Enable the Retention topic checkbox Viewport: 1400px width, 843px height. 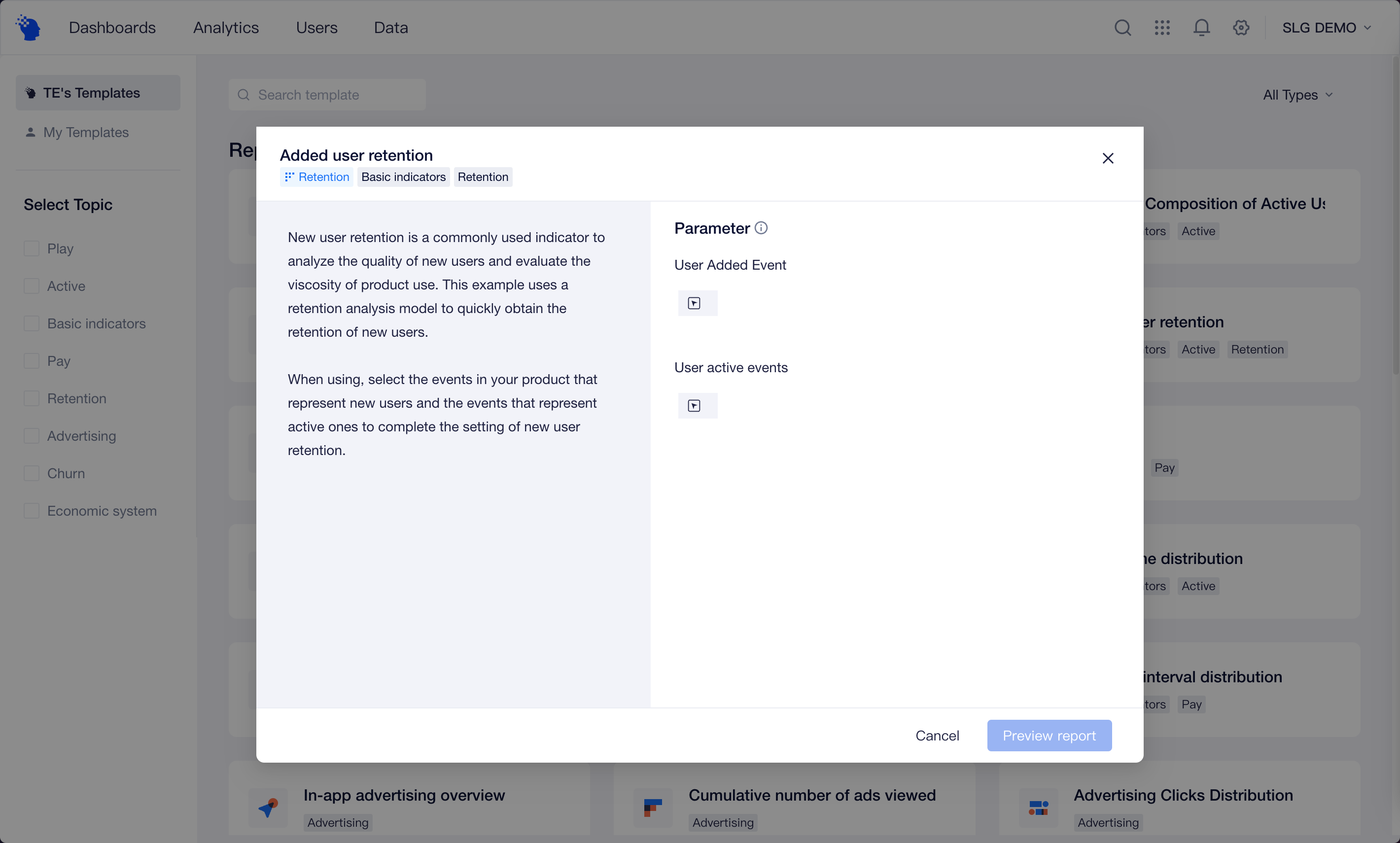(x=32, y=399)
